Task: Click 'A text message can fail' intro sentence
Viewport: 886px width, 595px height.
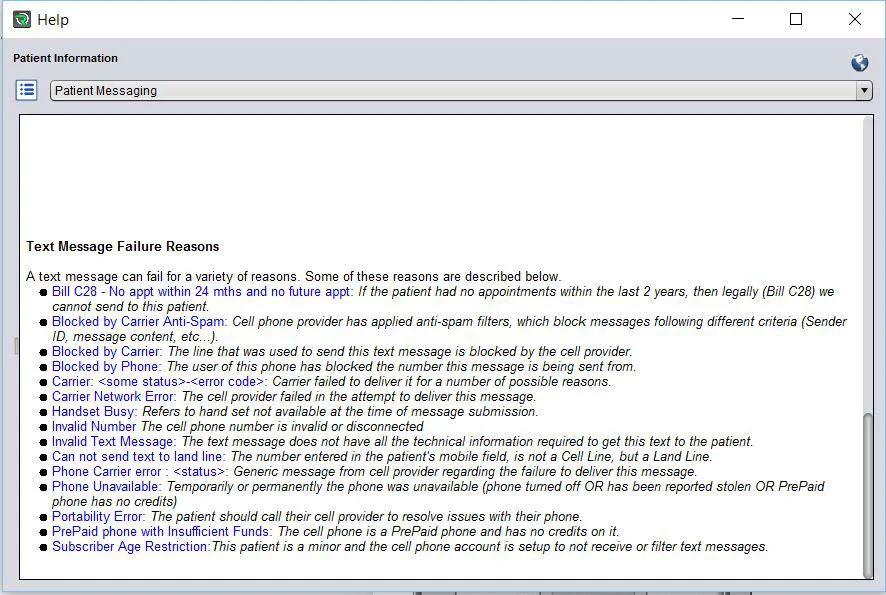Action: coord(293,276)
